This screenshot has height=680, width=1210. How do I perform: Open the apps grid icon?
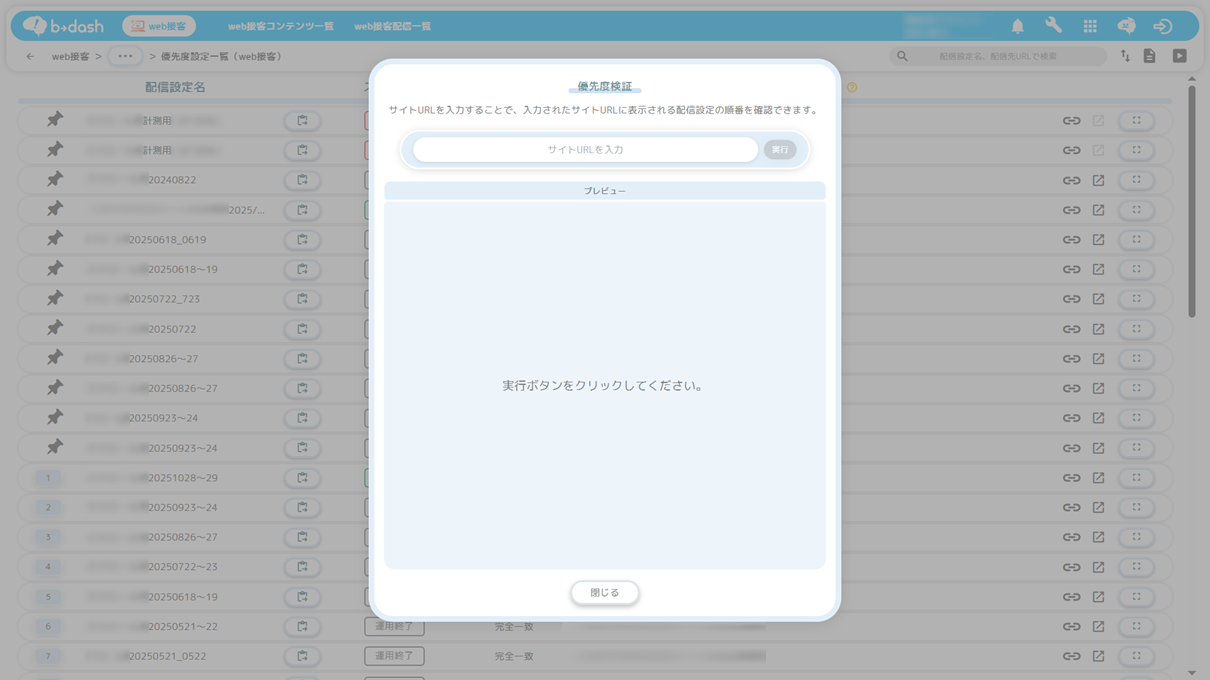(1090, 27)
